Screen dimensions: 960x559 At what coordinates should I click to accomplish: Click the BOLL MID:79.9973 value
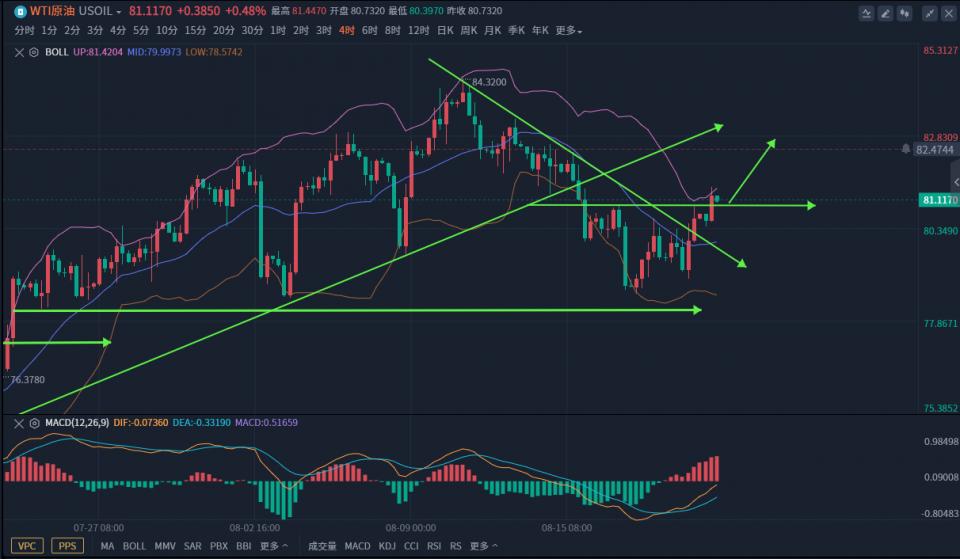[x=154, y=53]
